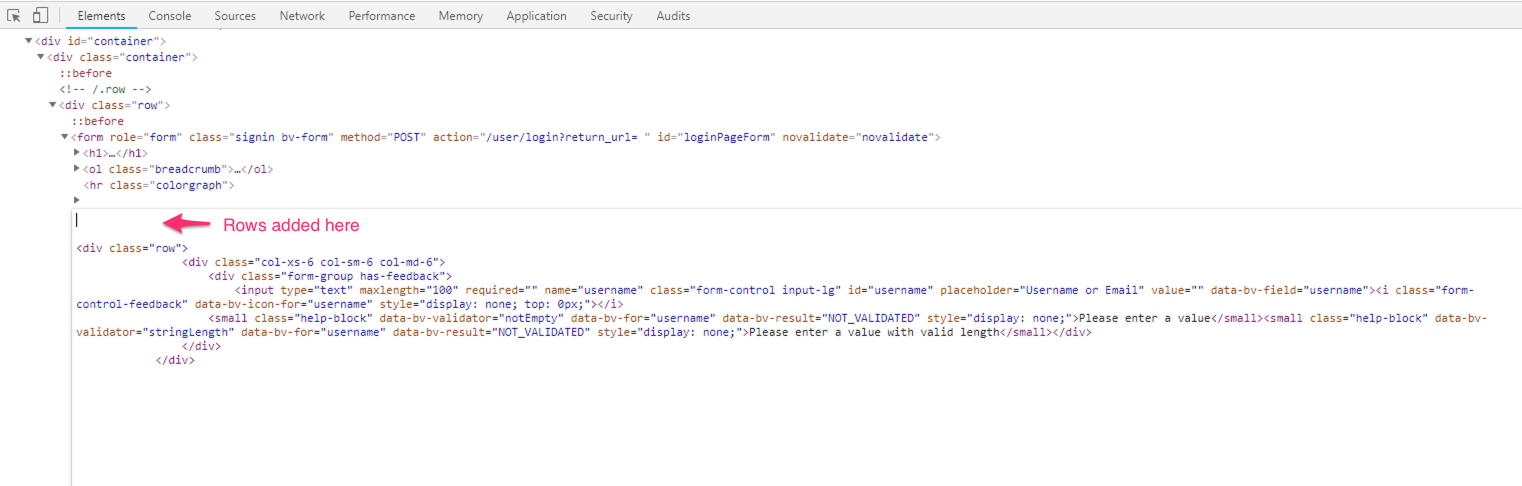Switch to the Security tab
Screen dimensions: 1522x486
pyautogui.click(x=611, y=16)
